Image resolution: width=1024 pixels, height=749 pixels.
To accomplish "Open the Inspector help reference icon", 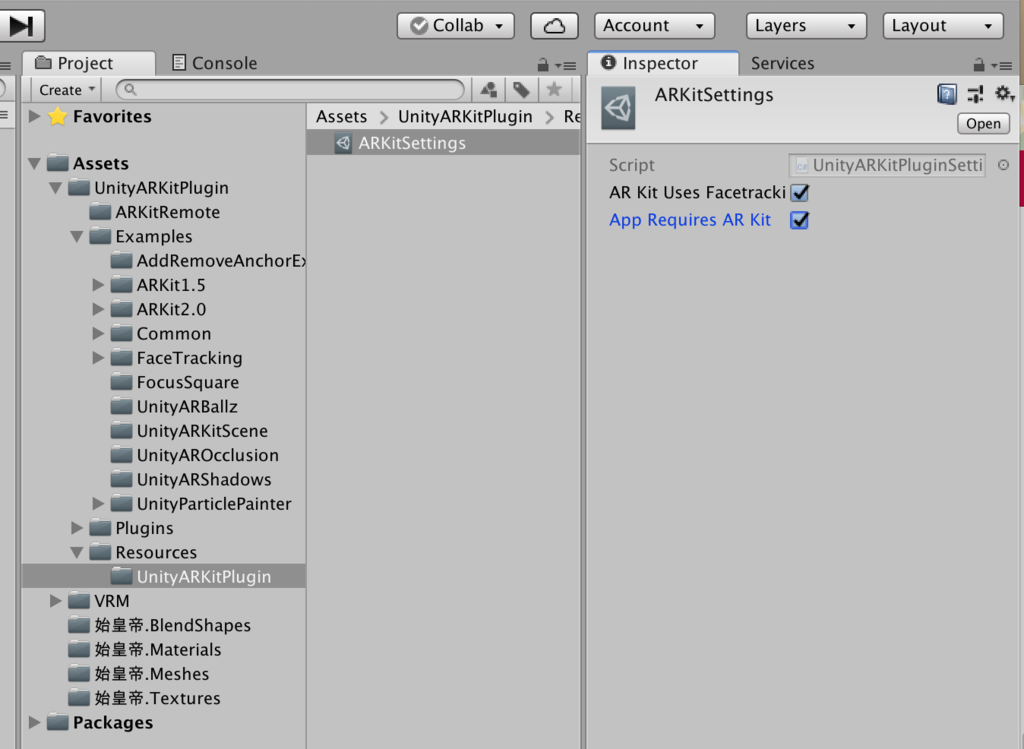I will tap(946, 95).
